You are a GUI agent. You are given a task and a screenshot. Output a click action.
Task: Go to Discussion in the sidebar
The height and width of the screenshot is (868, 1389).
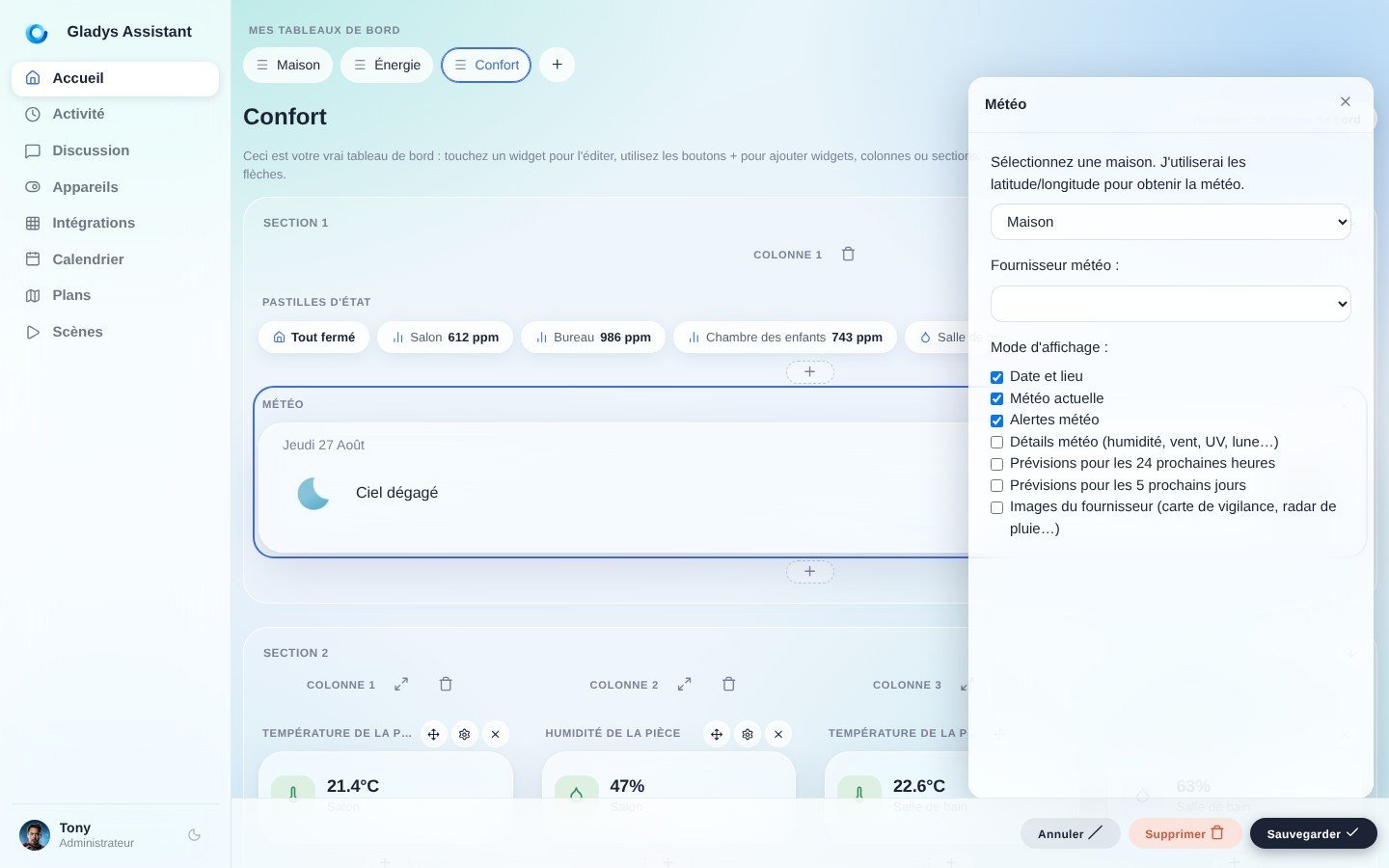click(115, 150)
